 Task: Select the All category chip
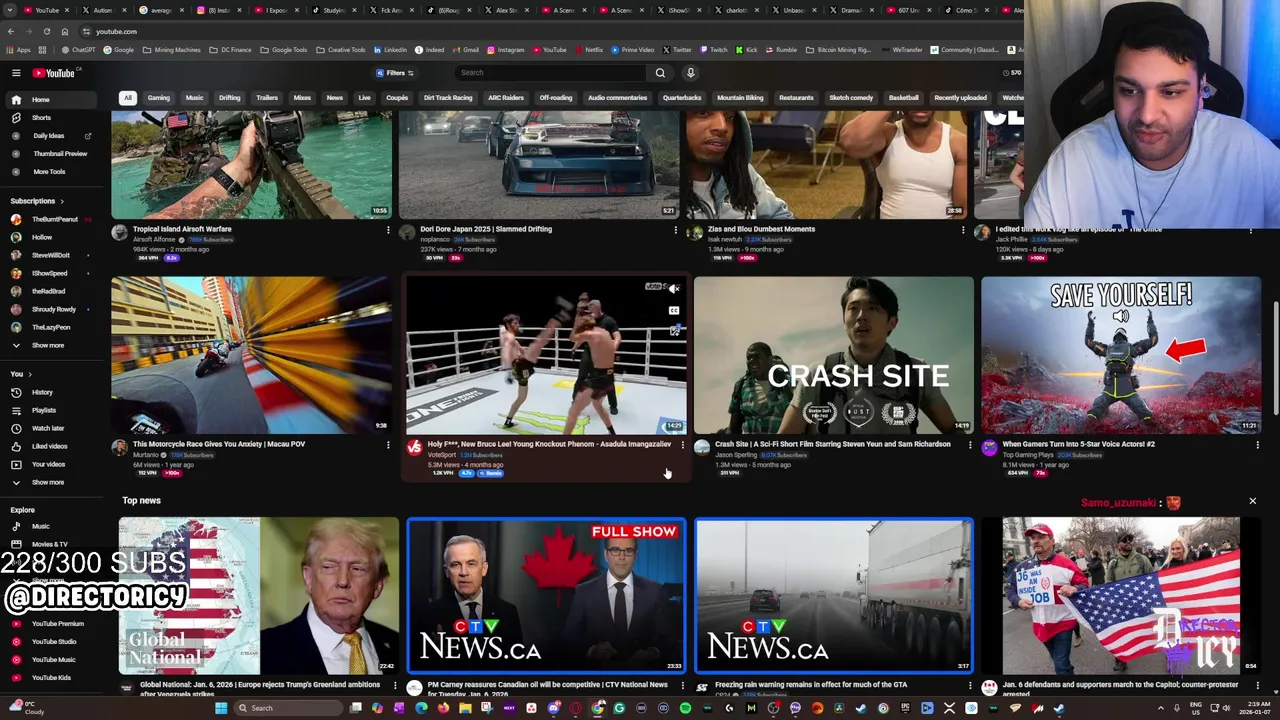pyautogui.click(x=127, y=98)
